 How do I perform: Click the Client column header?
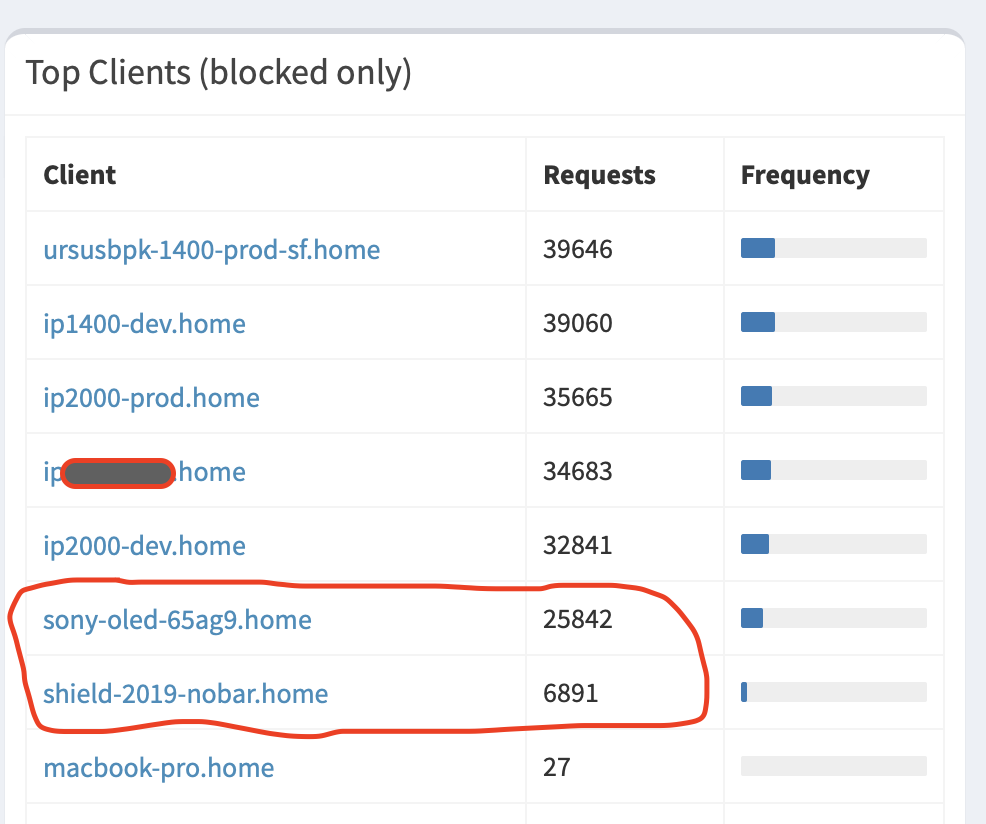(80, 175)
